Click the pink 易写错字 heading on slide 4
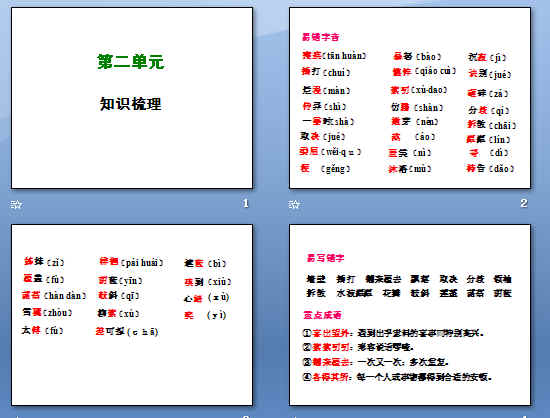The height and width of the screenshot is (418, 550). click(x=325, y=258)
